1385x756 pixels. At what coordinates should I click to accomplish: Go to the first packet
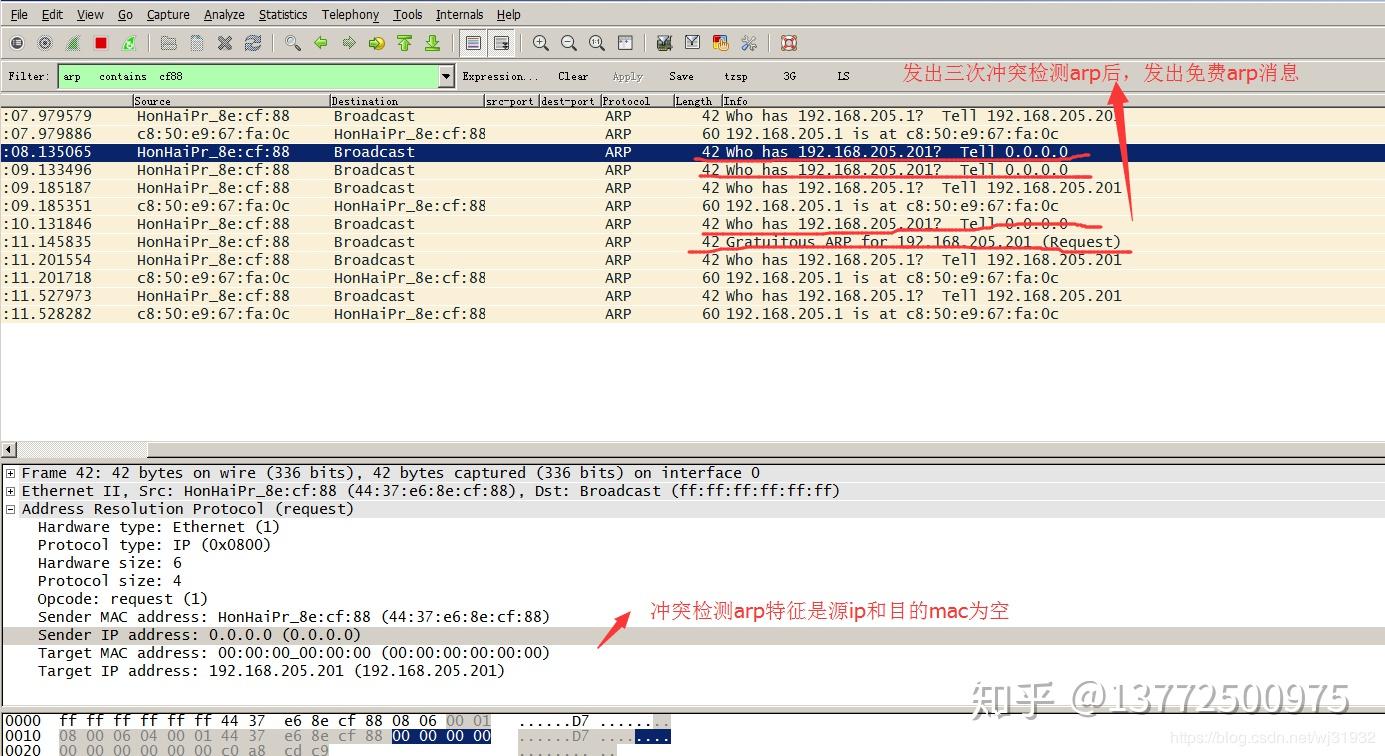(404, 43)
